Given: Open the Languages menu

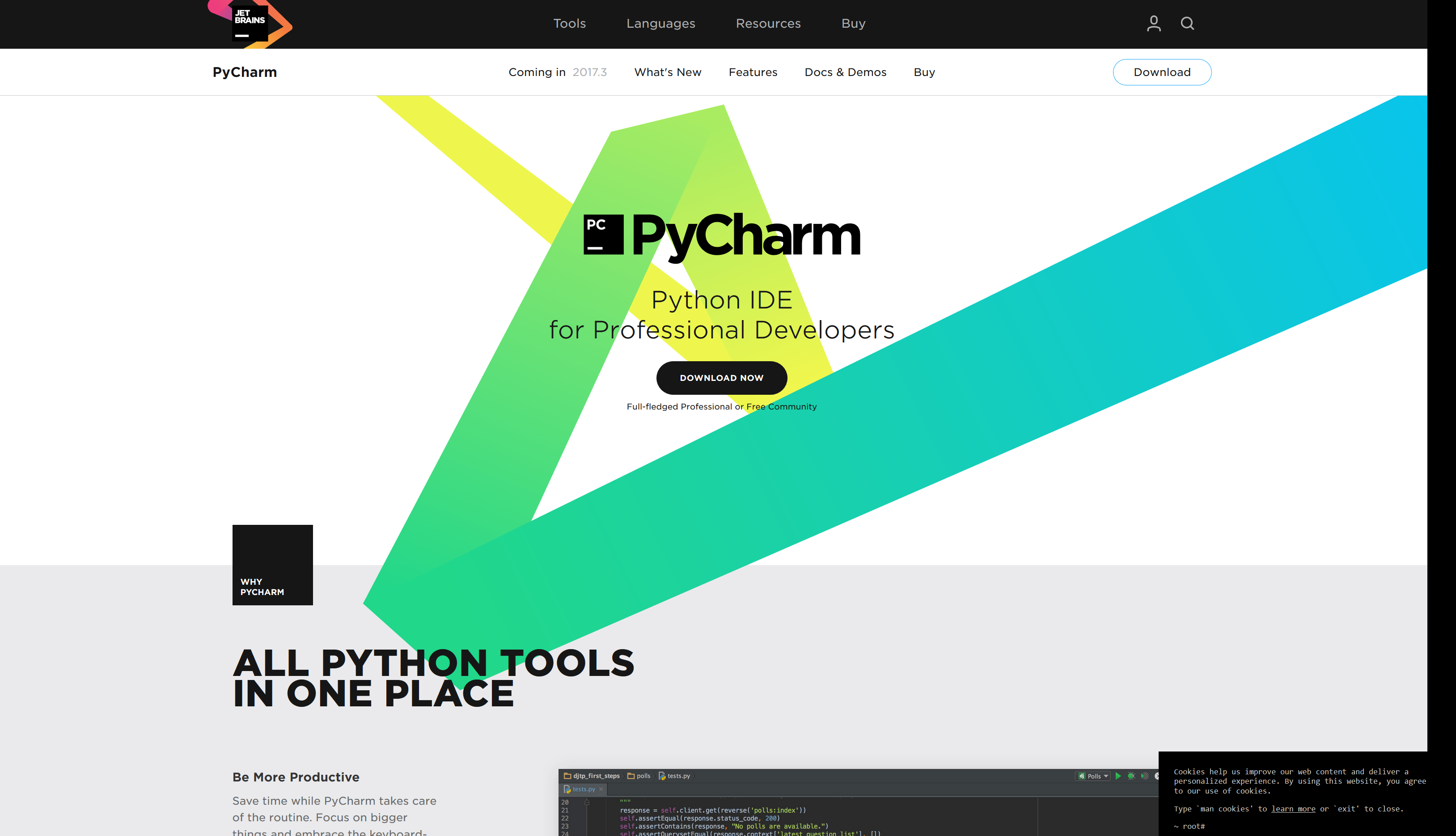Looking at the screenshot, I should pos(661,24).
